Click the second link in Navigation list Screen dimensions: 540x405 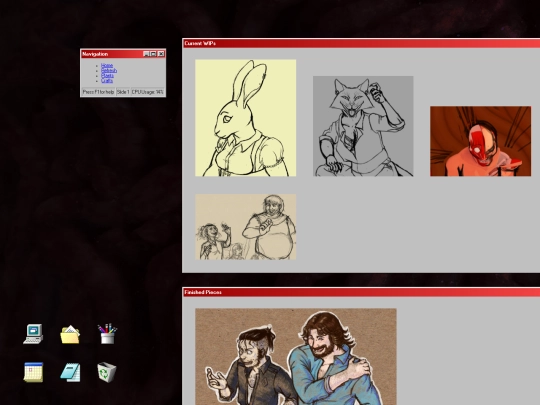109,71
